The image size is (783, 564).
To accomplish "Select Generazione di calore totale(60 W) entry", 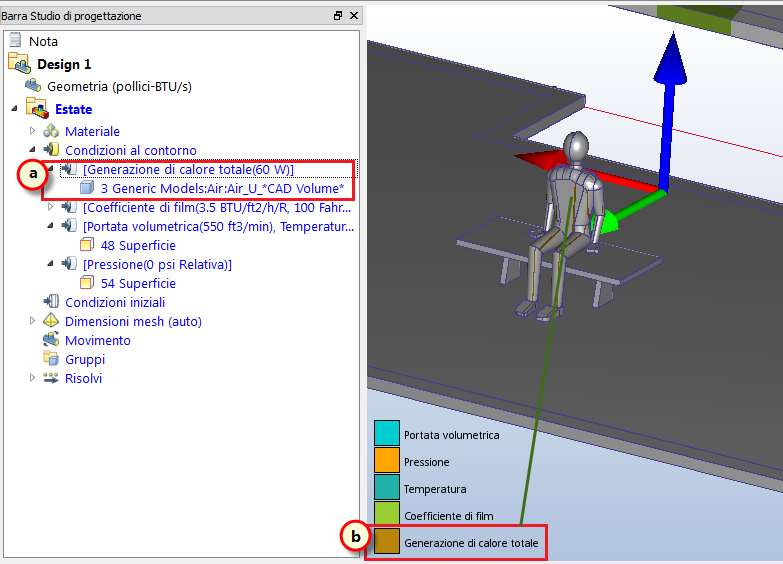I will pyautogui.click(x=188, y=170).
